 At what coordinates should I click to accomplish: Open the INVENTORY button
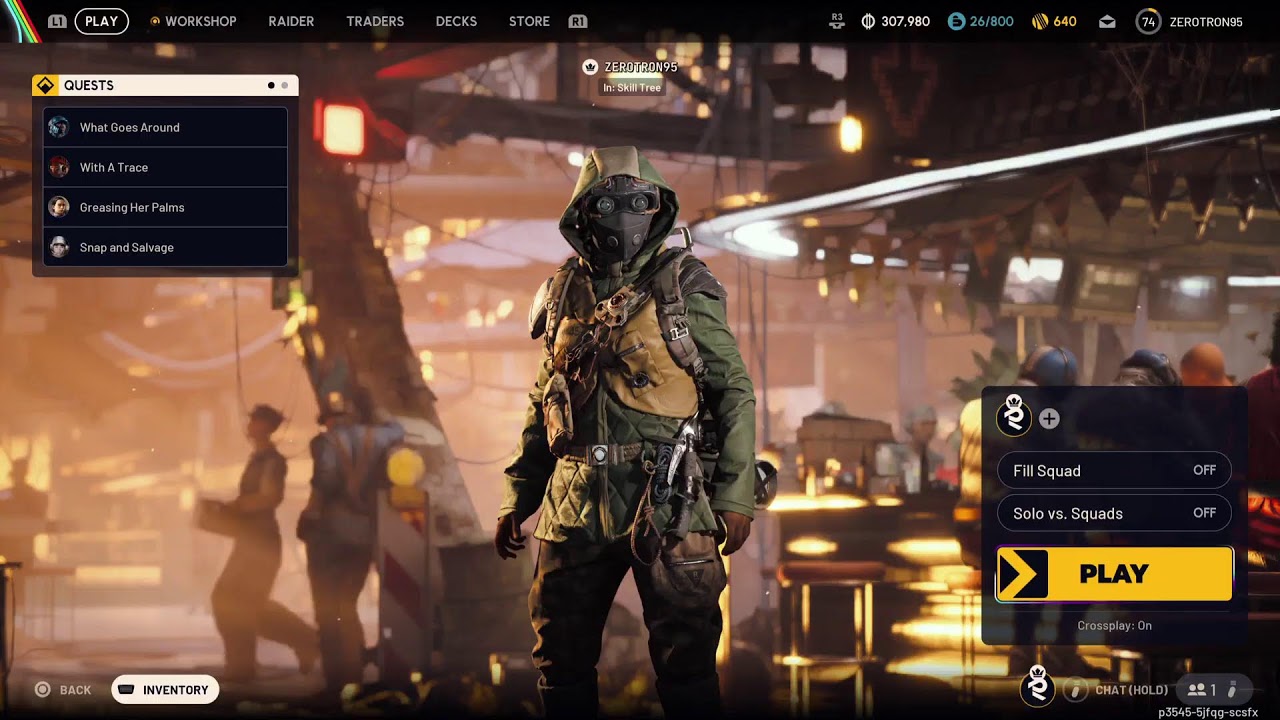(165, 690)
